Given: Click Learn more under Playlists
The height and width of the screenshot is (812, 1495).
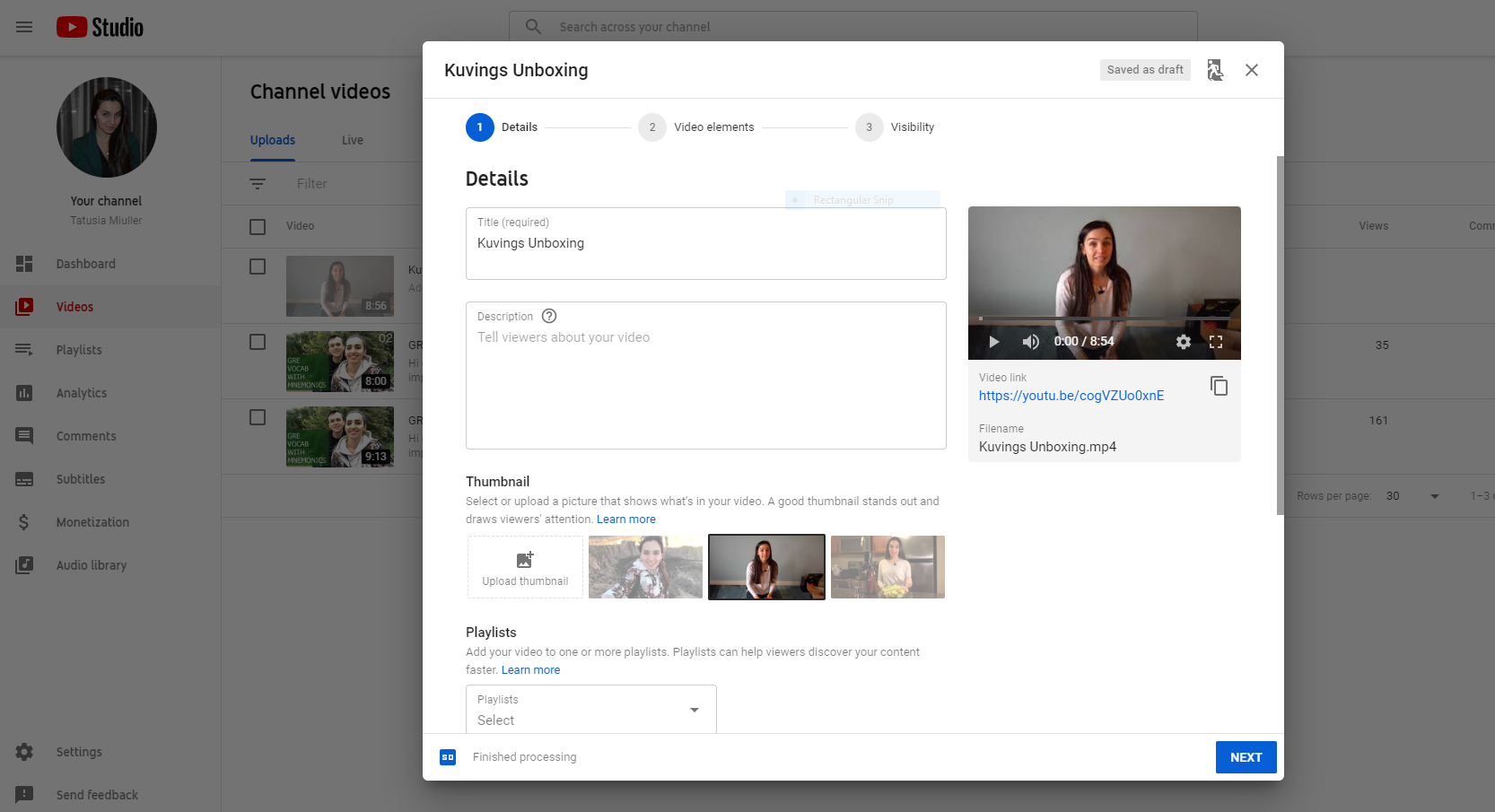Looking at the screenshot, I should tap(530, 670).
